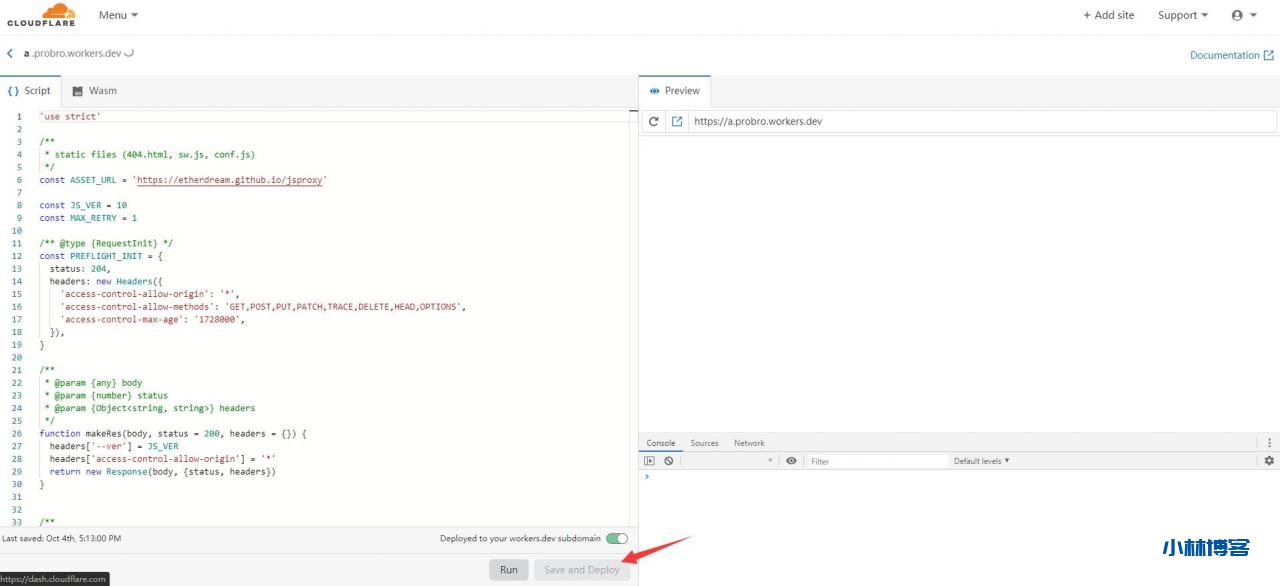Screen dimensions: 1280x586
Task: Switch to the Network tab in console
Action: (x=749, y=442)
